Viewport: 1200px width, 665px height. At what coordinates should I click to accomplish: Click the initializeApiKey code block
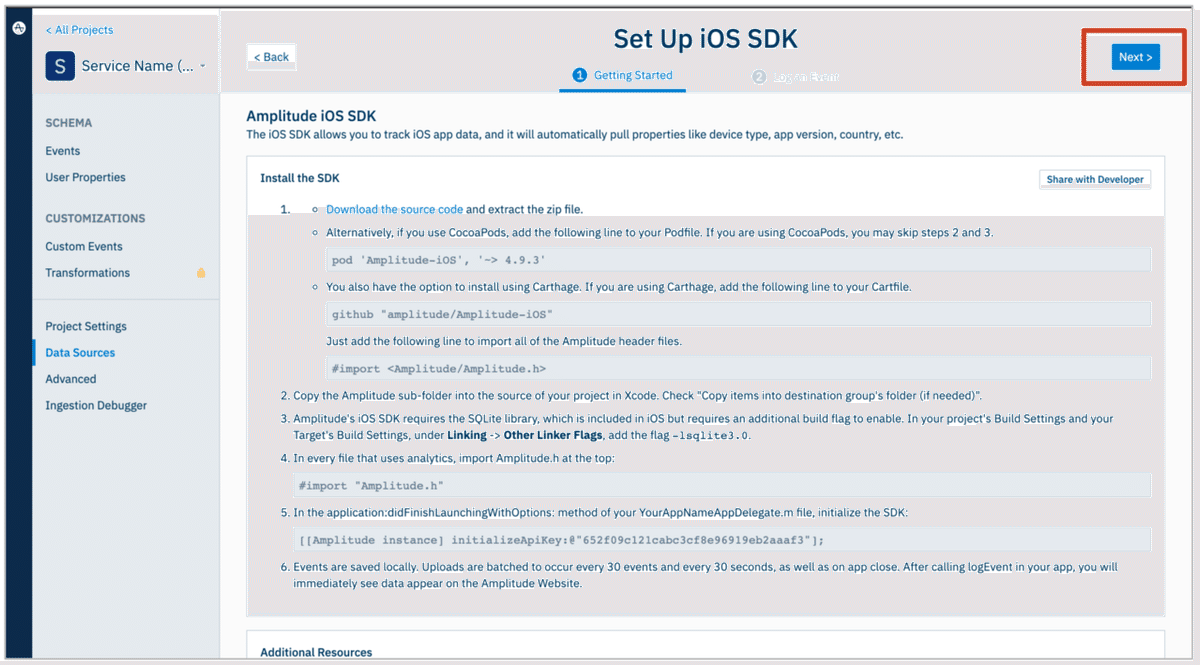[722, 540]
